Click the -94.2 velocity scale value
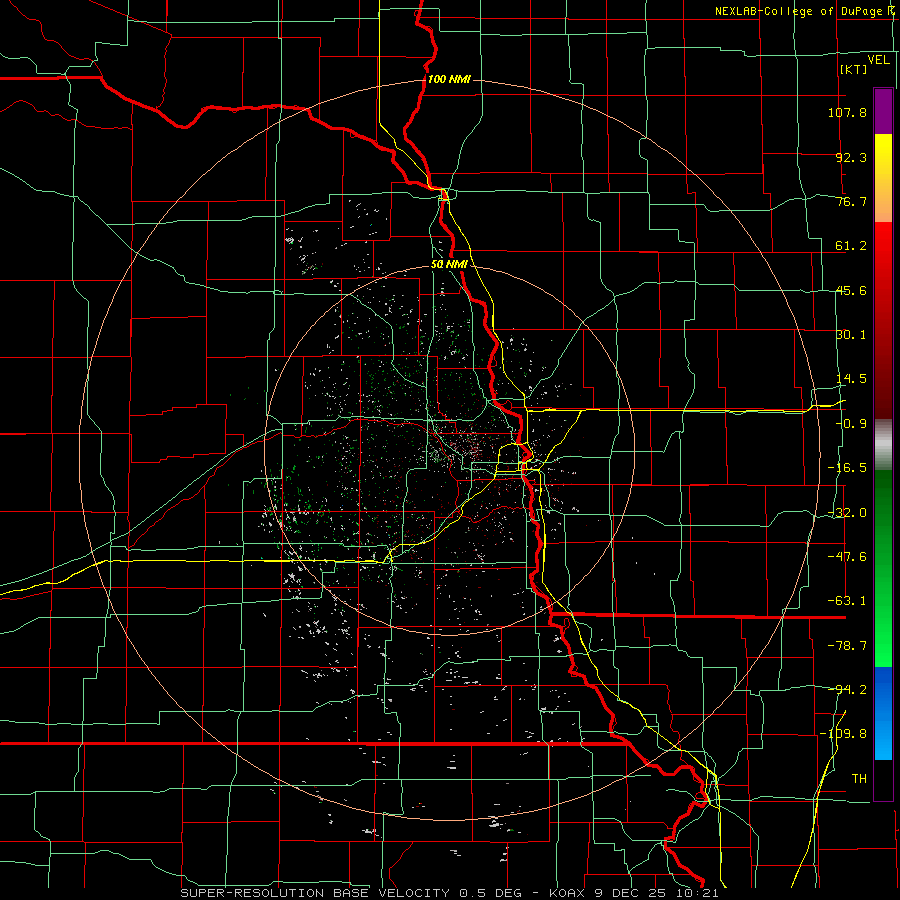The image size is (900, 900). [847, 690]
